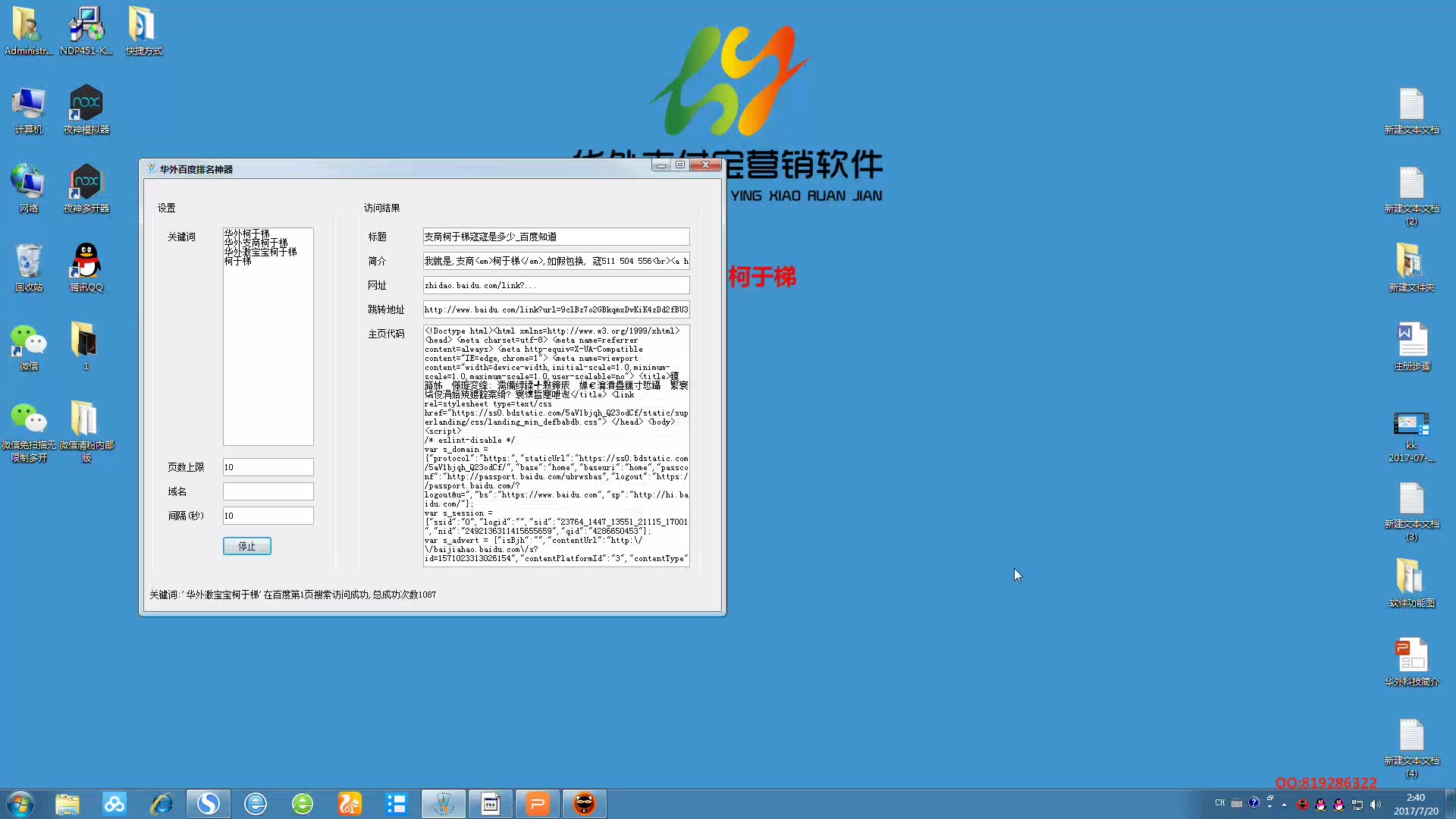Select the 微信清粉内部版 folder
This screenshot has width=1456, height=819.
(x=86, y=431)
